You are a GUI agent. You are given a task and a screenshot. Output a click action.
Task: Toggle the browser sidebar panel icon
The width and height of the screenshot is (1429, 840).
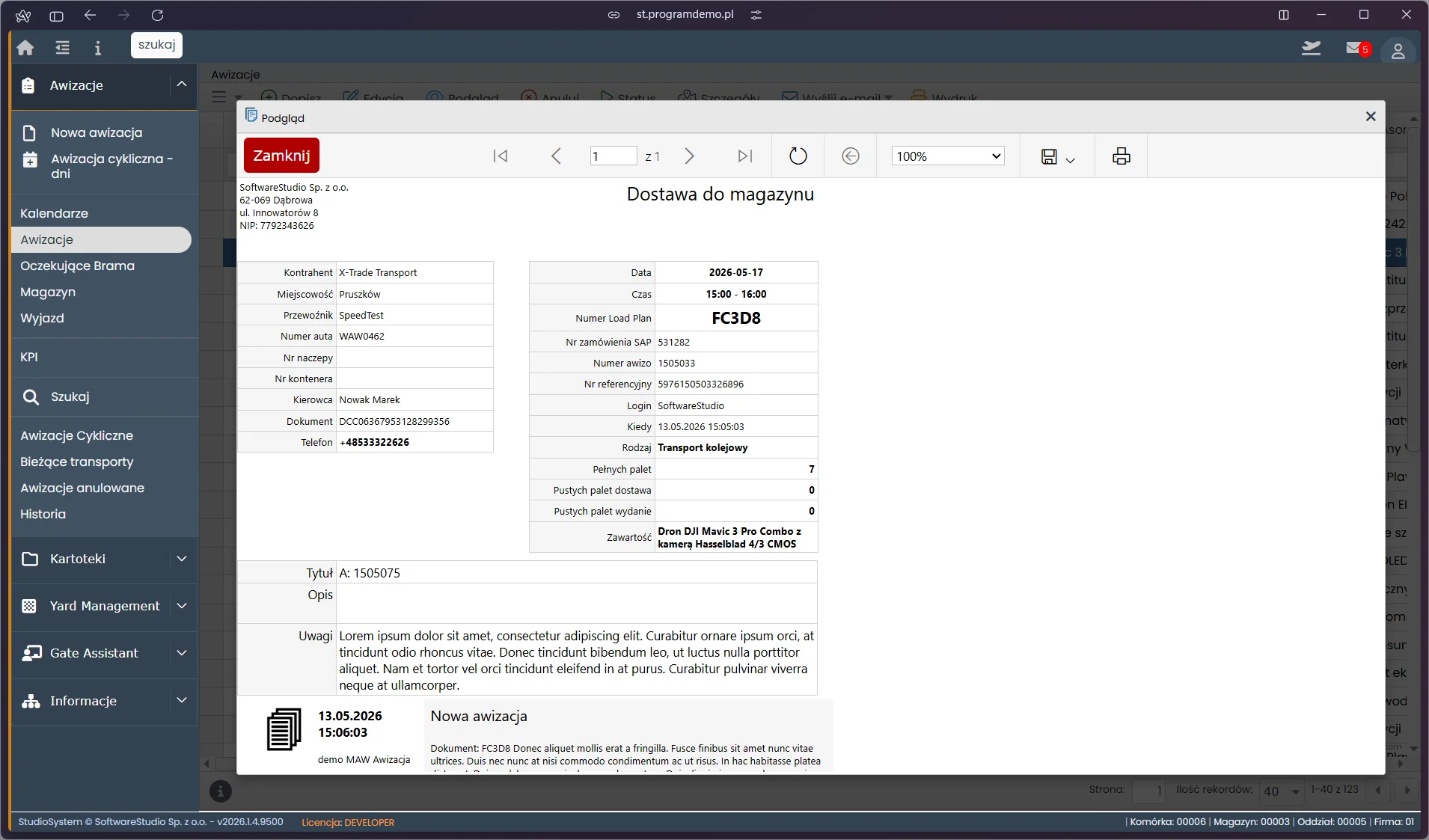[56, 16]
